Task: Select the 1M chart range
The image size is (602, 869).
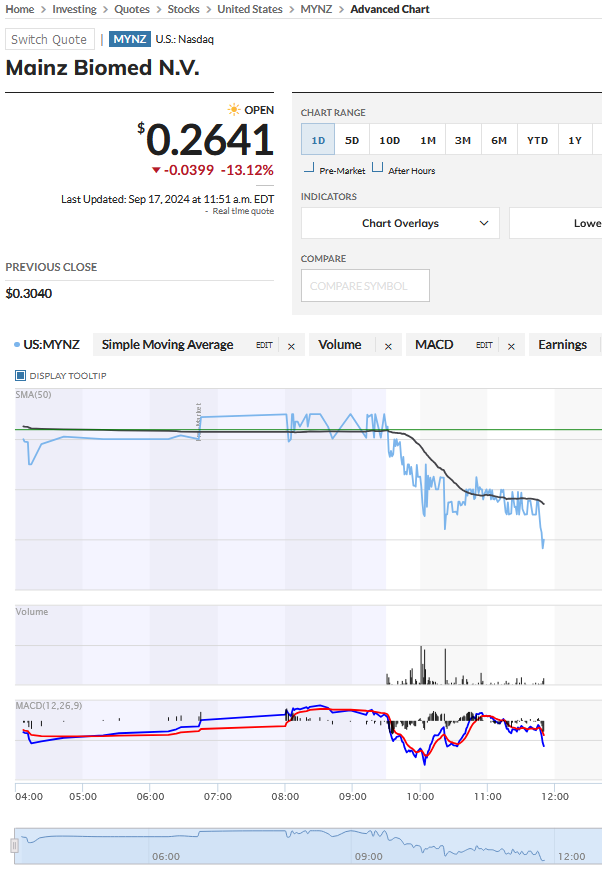Action: [428, 140]
